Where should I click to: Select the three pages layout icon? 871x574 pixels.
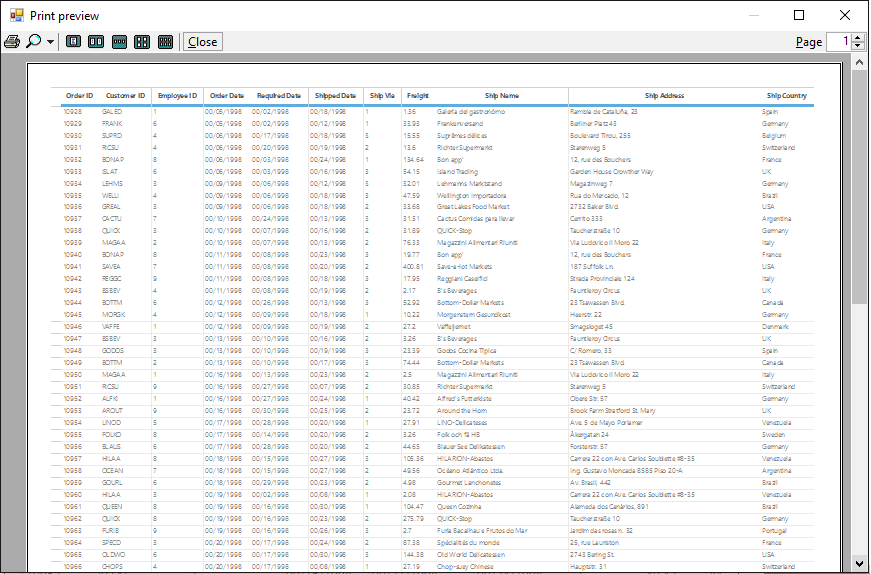119,42
